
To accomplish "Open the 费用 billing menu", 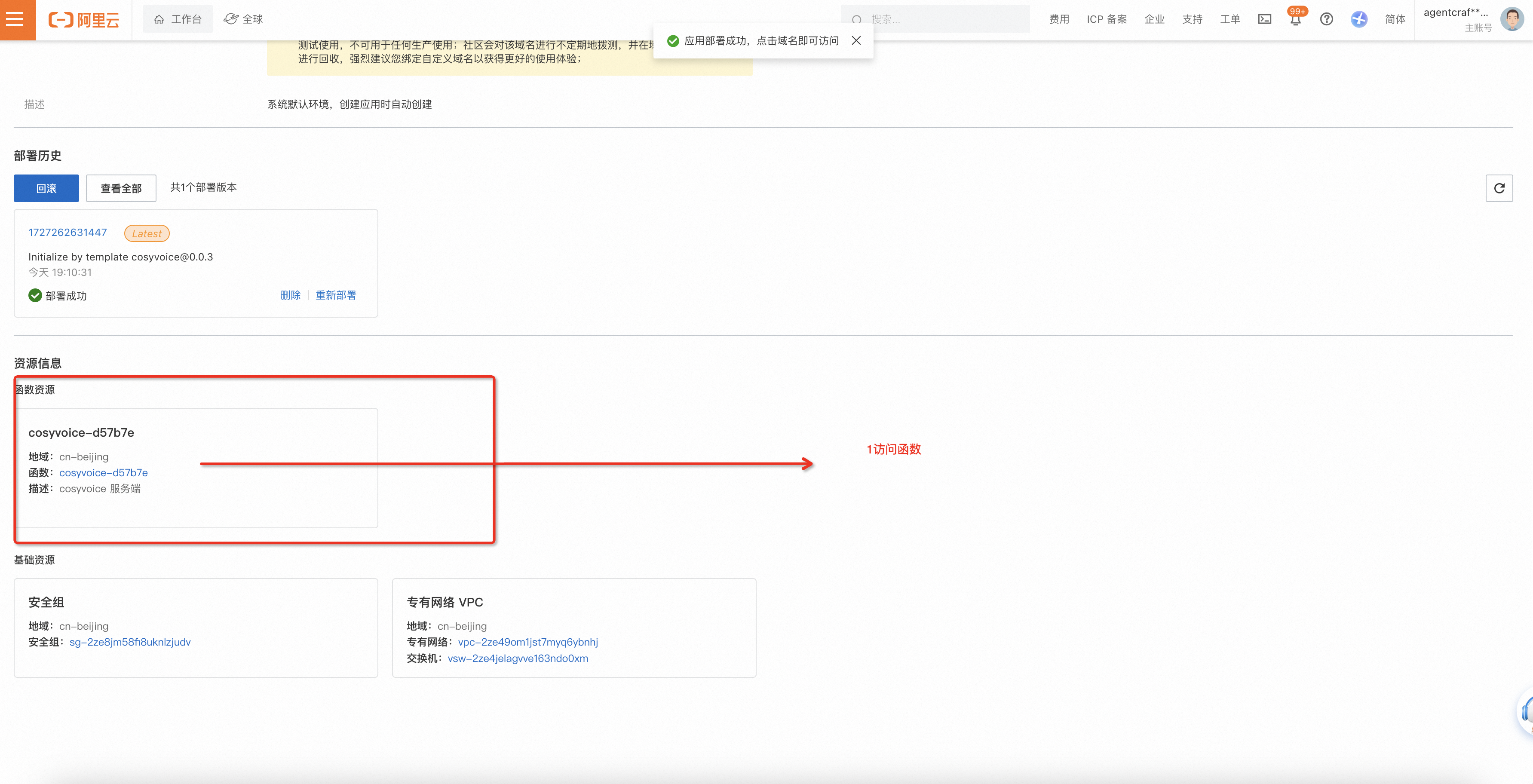I will tap(1059, 19).
